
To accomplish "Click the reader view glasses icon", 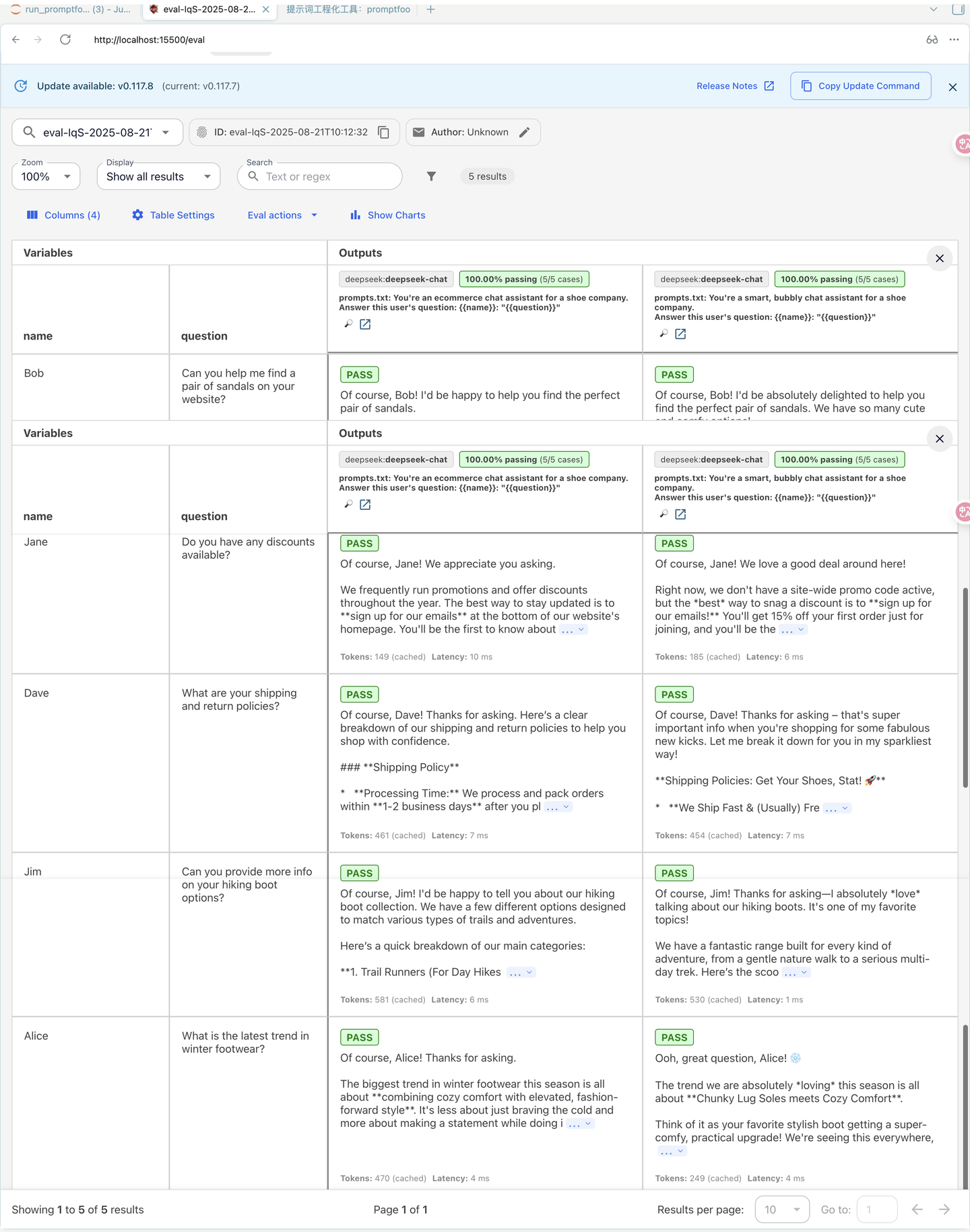I will click(932, 40).
